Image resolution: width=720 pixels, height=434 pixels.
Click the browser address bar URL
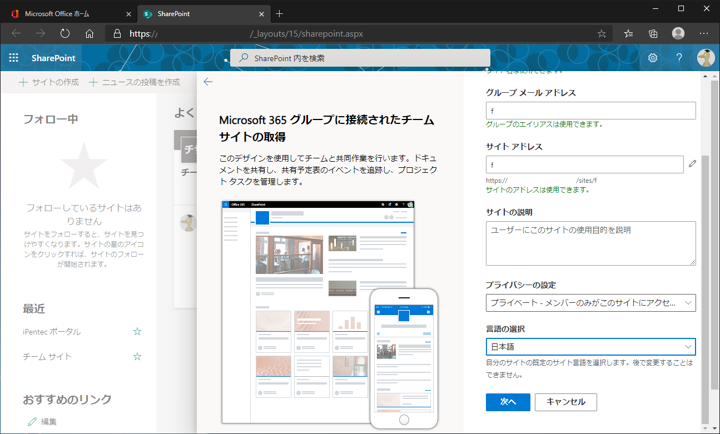(x=358, y=34)
